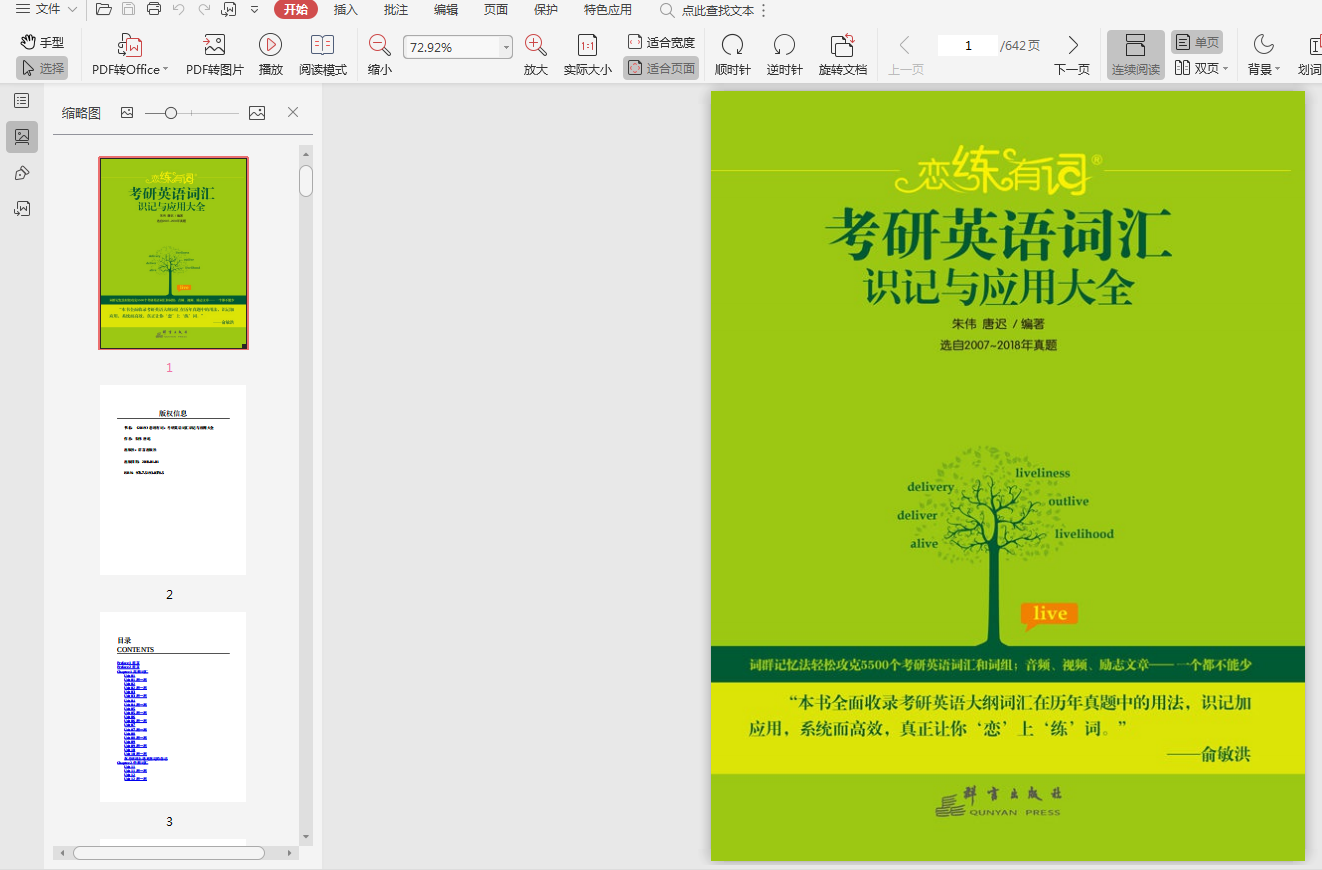This screenshot has height=870, width=1322.
Task: Click the PDF转Office conversion icon
Action: 130,46
